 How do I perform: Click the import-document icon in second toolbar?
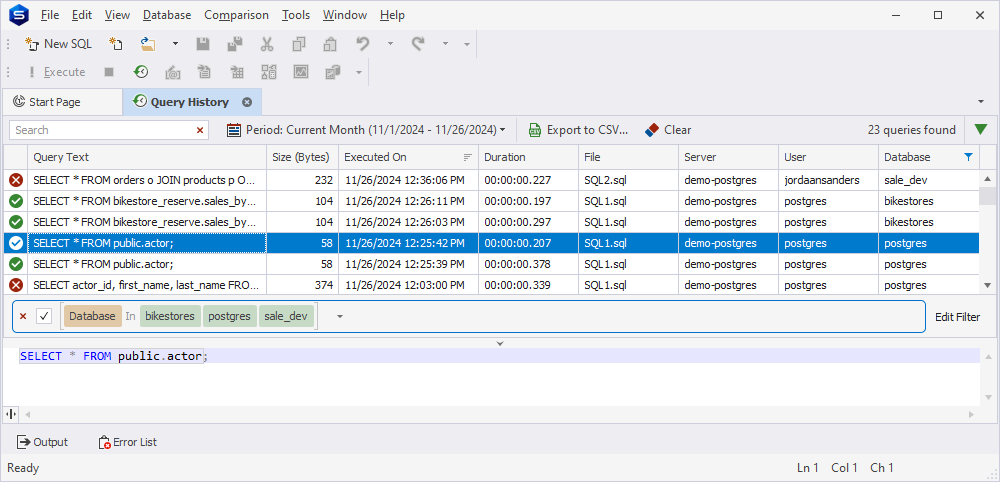[x=205, y=72]
